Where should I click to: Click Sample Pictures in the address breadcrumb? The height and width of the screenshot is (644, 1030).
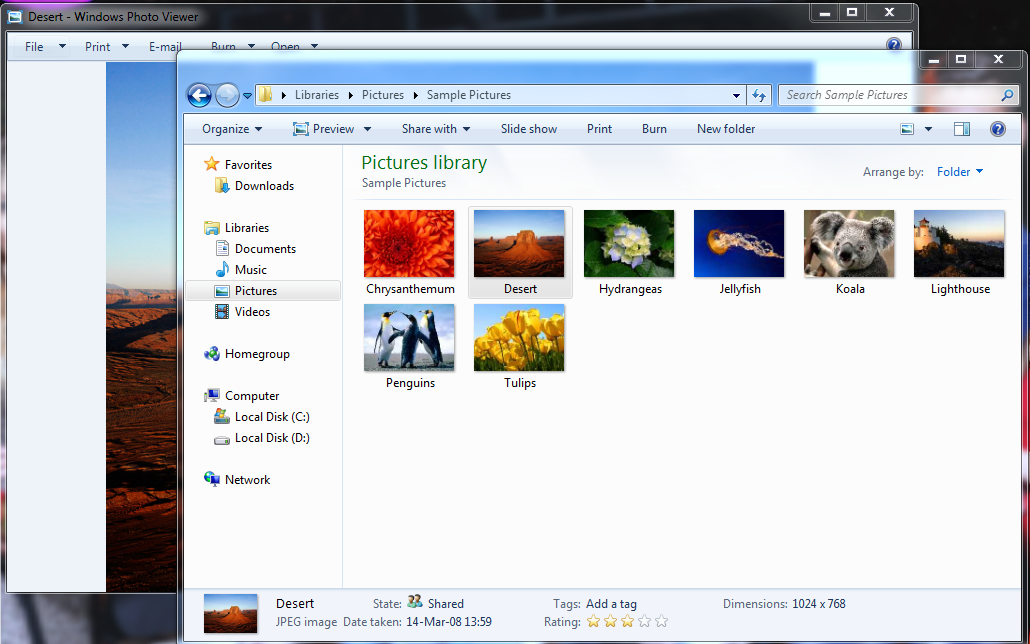coord(468,95)
